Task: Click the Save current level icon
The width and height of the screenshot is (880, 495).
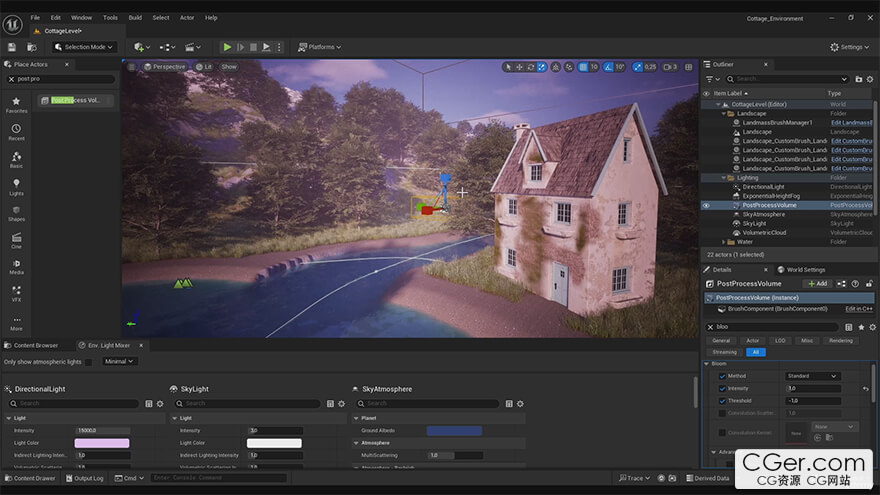Action: [11, 47]
